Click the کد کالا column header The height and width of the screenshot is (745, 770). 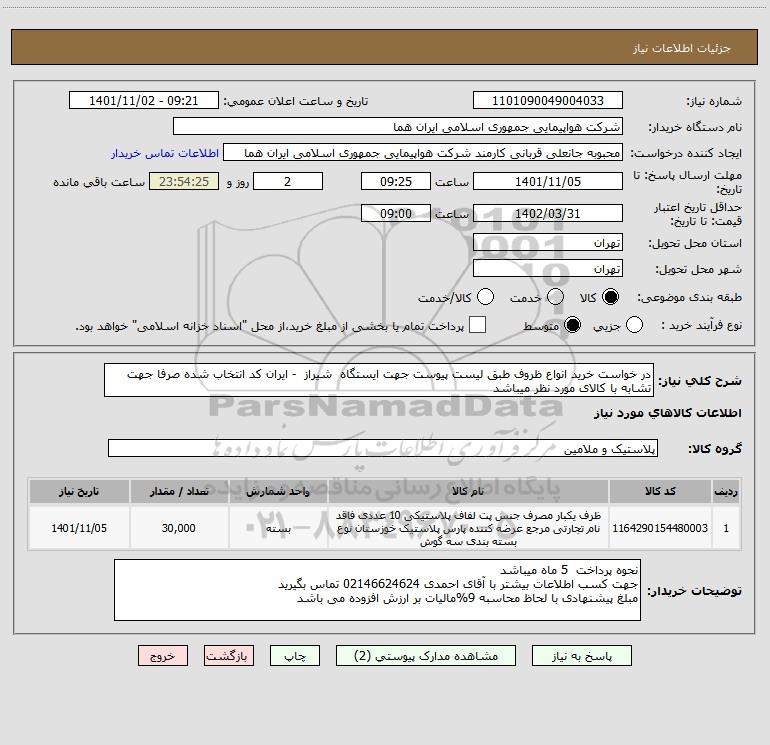[x=660, y=491]
